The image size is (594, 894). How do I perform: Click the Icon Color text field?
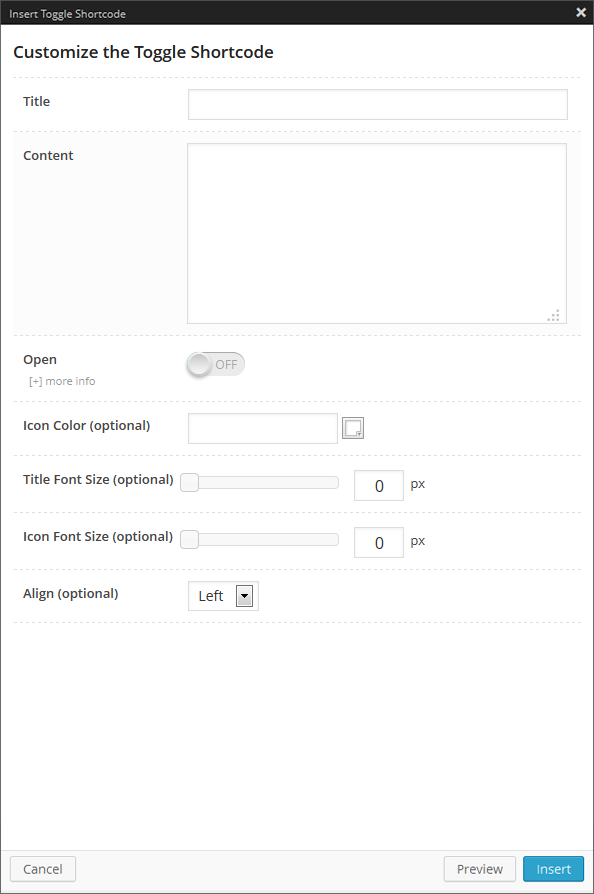click(x=263, y=428)
